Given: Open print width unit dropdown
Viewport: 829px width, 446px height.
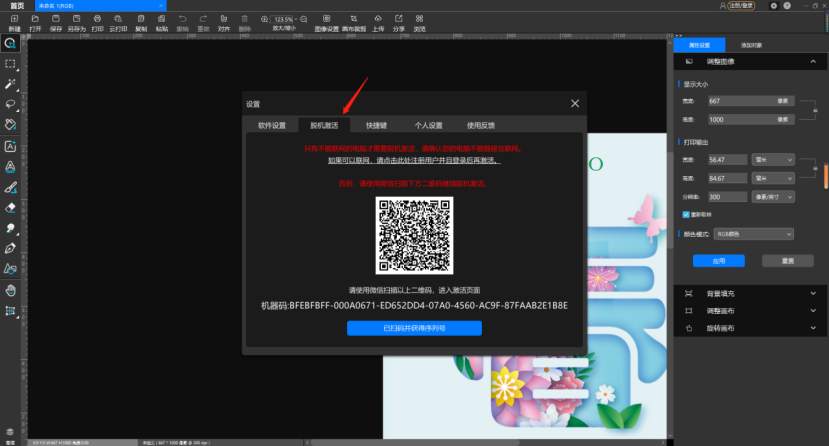Looking at the screenshot, I should [x=773, y=160].
